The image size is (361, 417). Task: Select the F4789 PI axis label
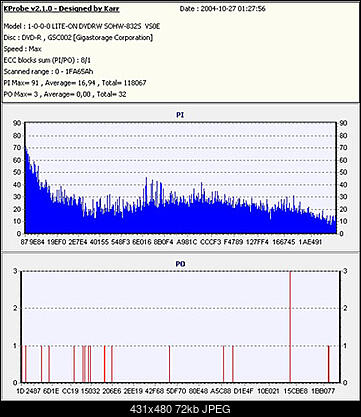233,242
